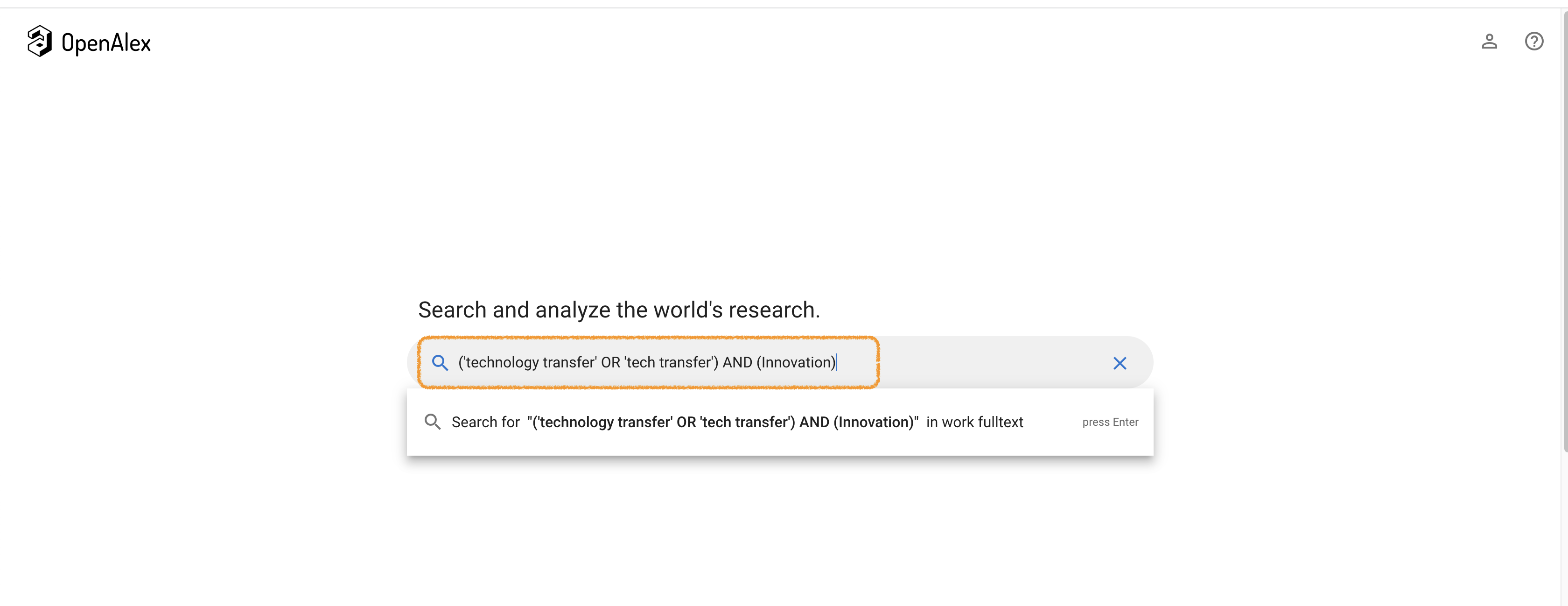This screenshot has width=1568, height=606.
Task: Open the help question-mark icon
Action: 1533,42
